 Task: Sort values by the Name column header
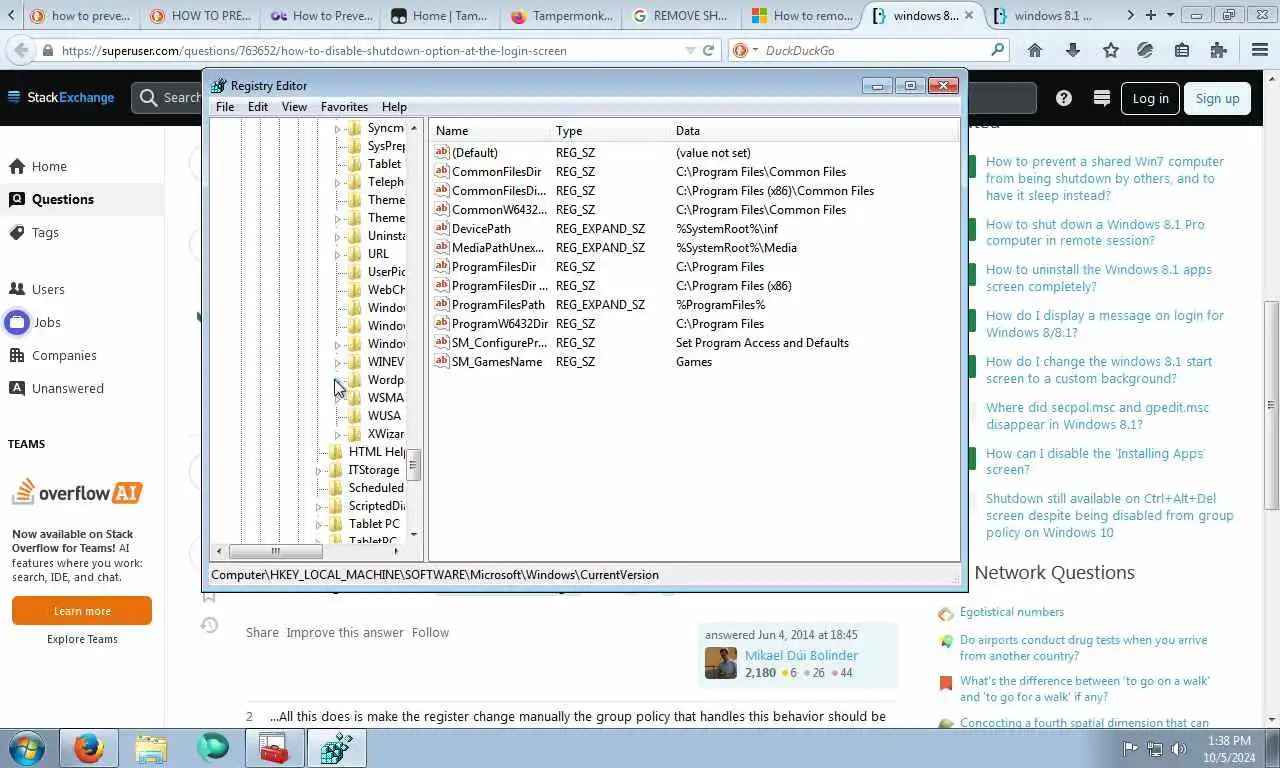point(491,131)
